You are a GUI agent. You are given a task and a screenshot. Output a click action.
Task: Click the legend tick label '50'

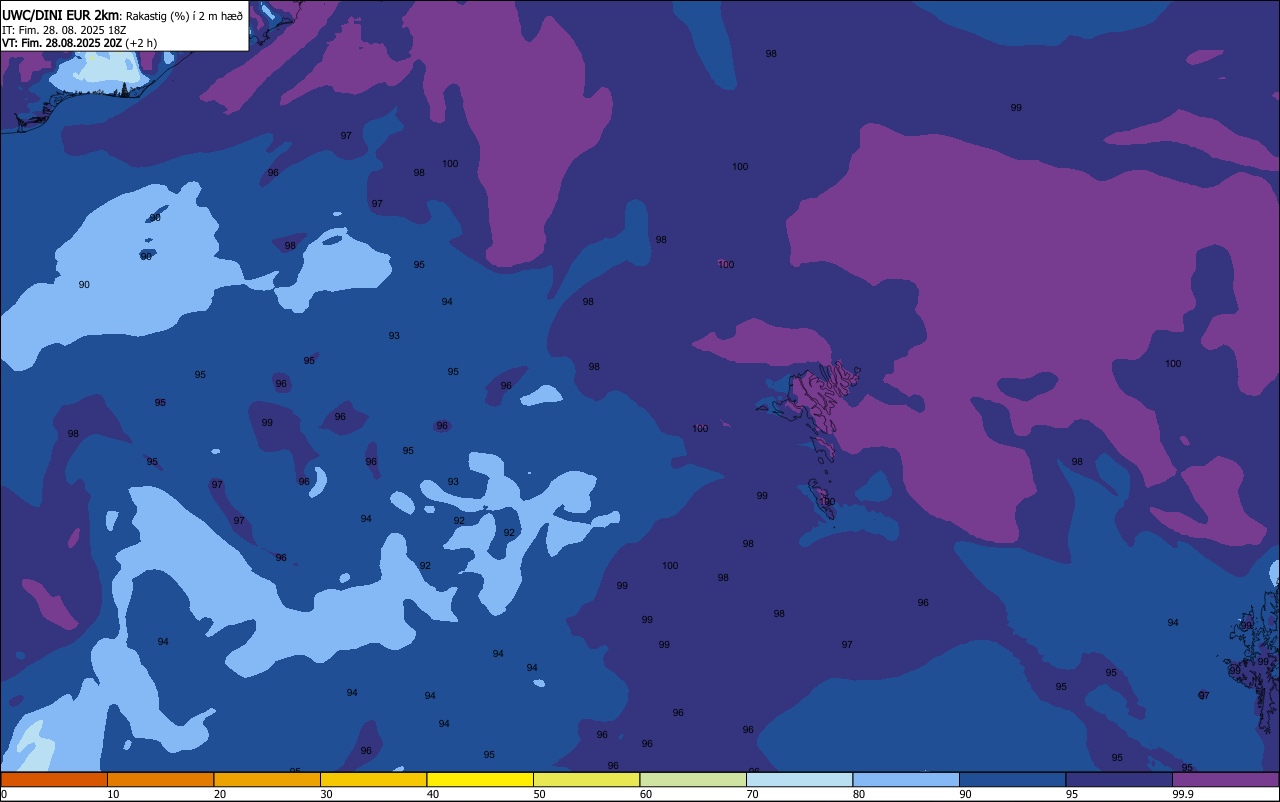coord(539,794)
